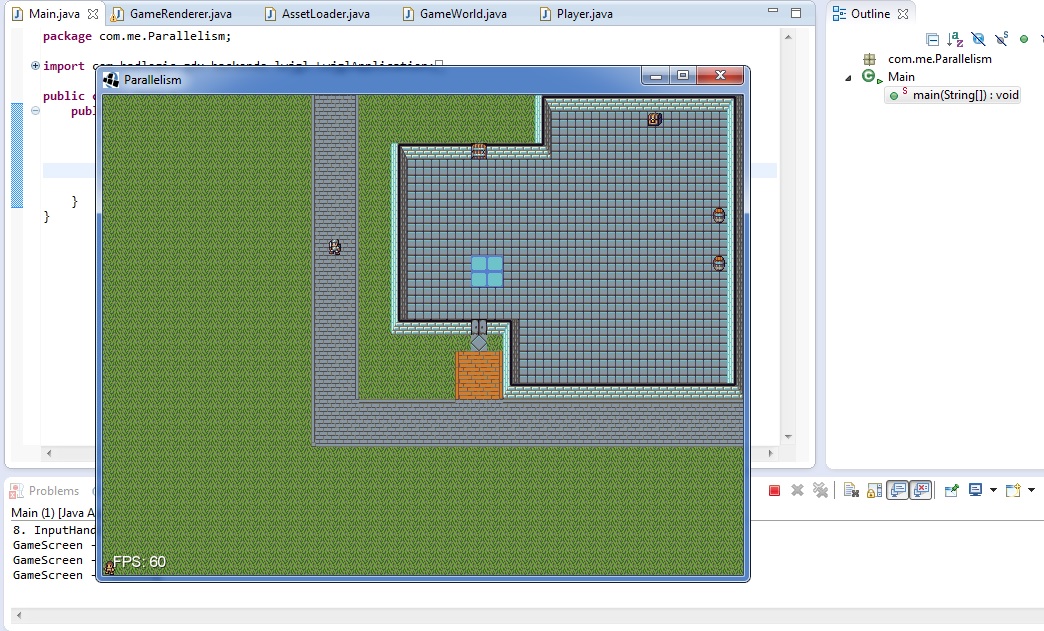Image resolution: width=1044 pixels, height=631 pixels.
Task: Minimize the editor area
Action: (773, 11)
